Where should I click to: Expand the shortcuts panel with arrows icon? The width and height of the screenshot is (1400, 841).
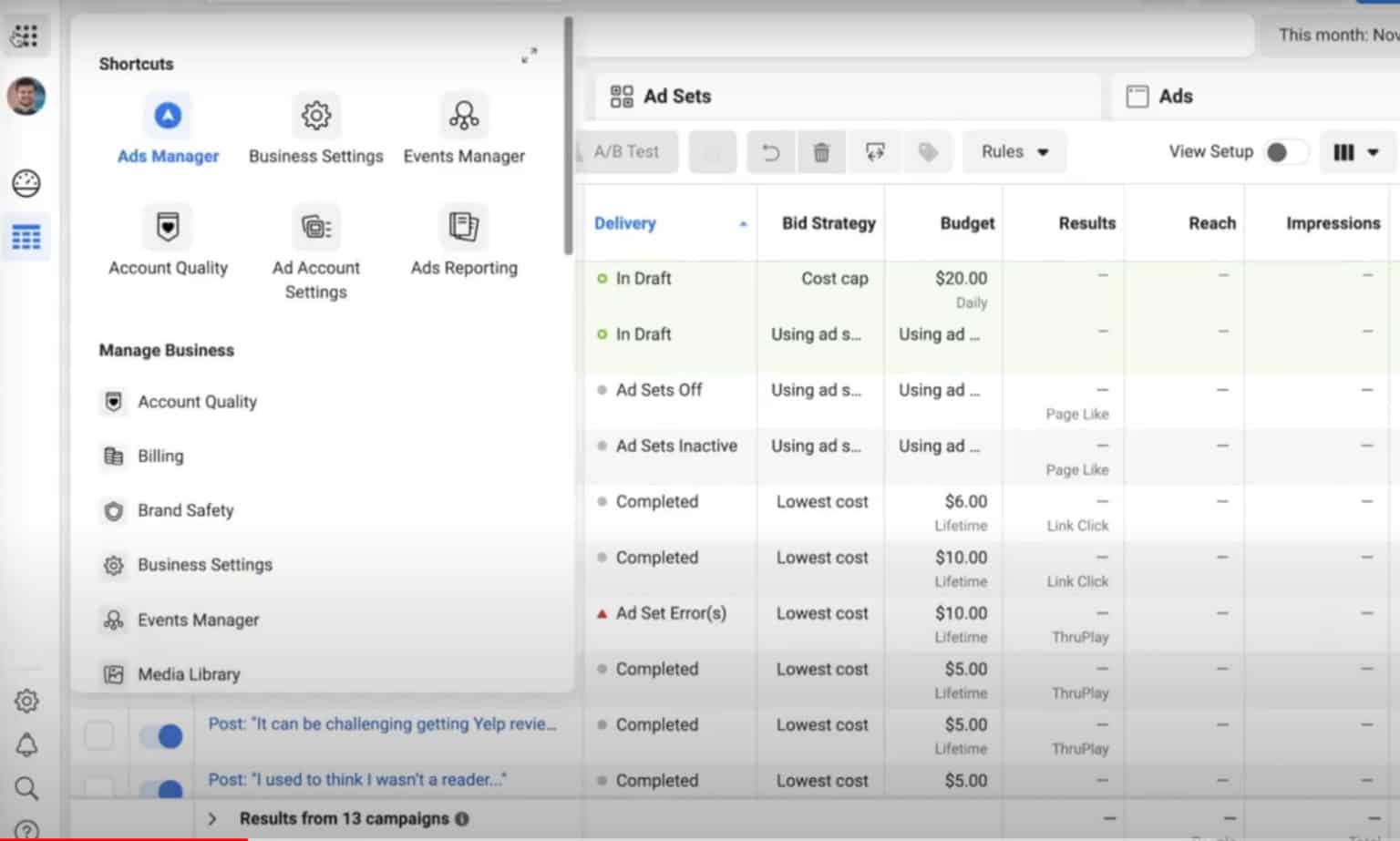coord(529,56)
